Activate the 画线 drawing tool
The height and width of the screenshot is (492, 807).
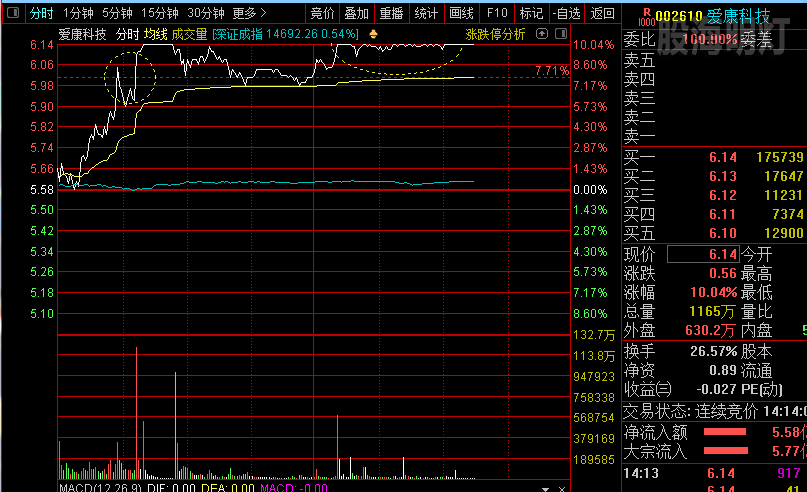(x=461, y=13)
